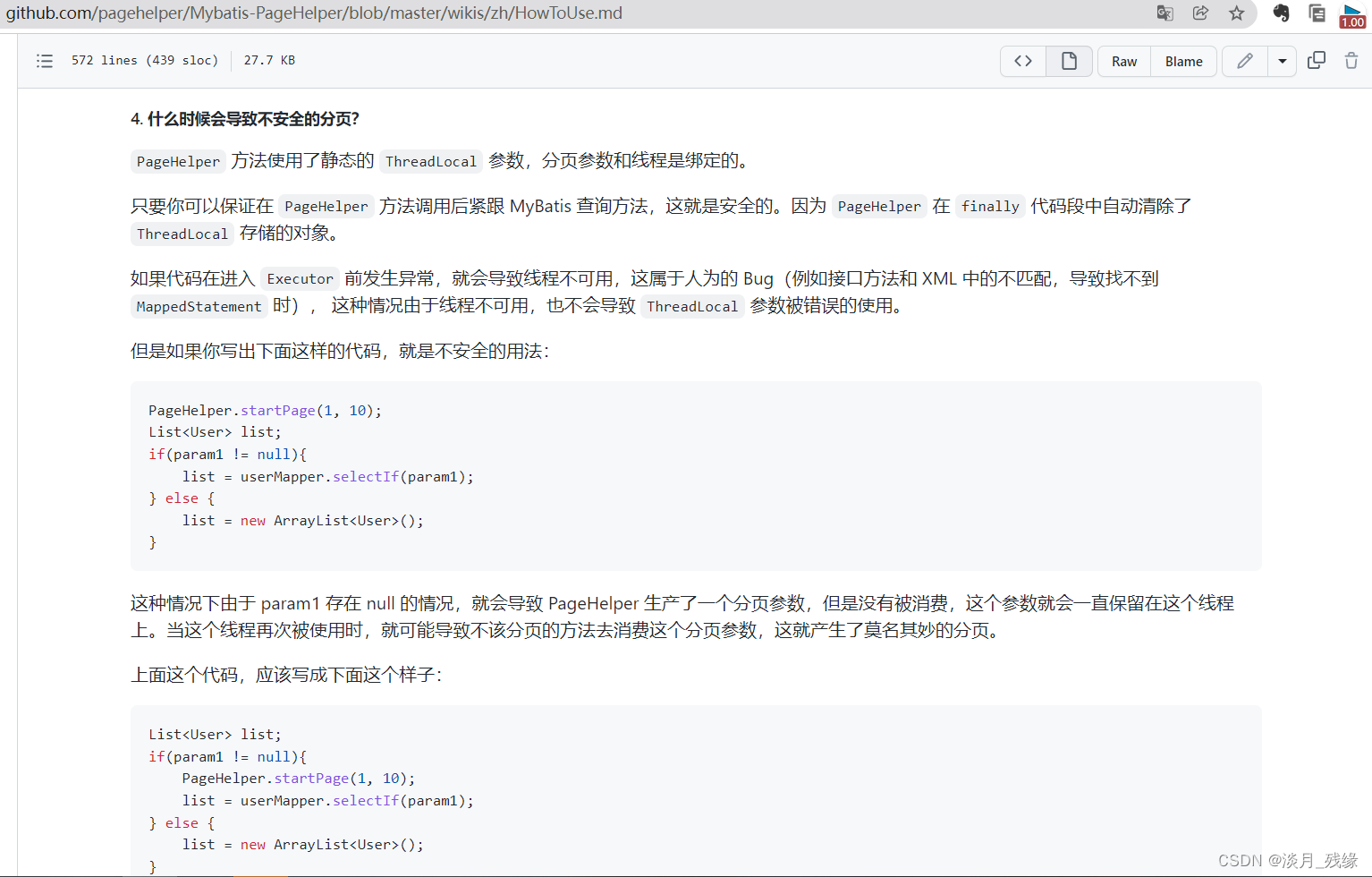Expand the edit options dropdown arrow
Image resolution: width=1372 pixels, height=877 pixels.
coord(1282,61)
